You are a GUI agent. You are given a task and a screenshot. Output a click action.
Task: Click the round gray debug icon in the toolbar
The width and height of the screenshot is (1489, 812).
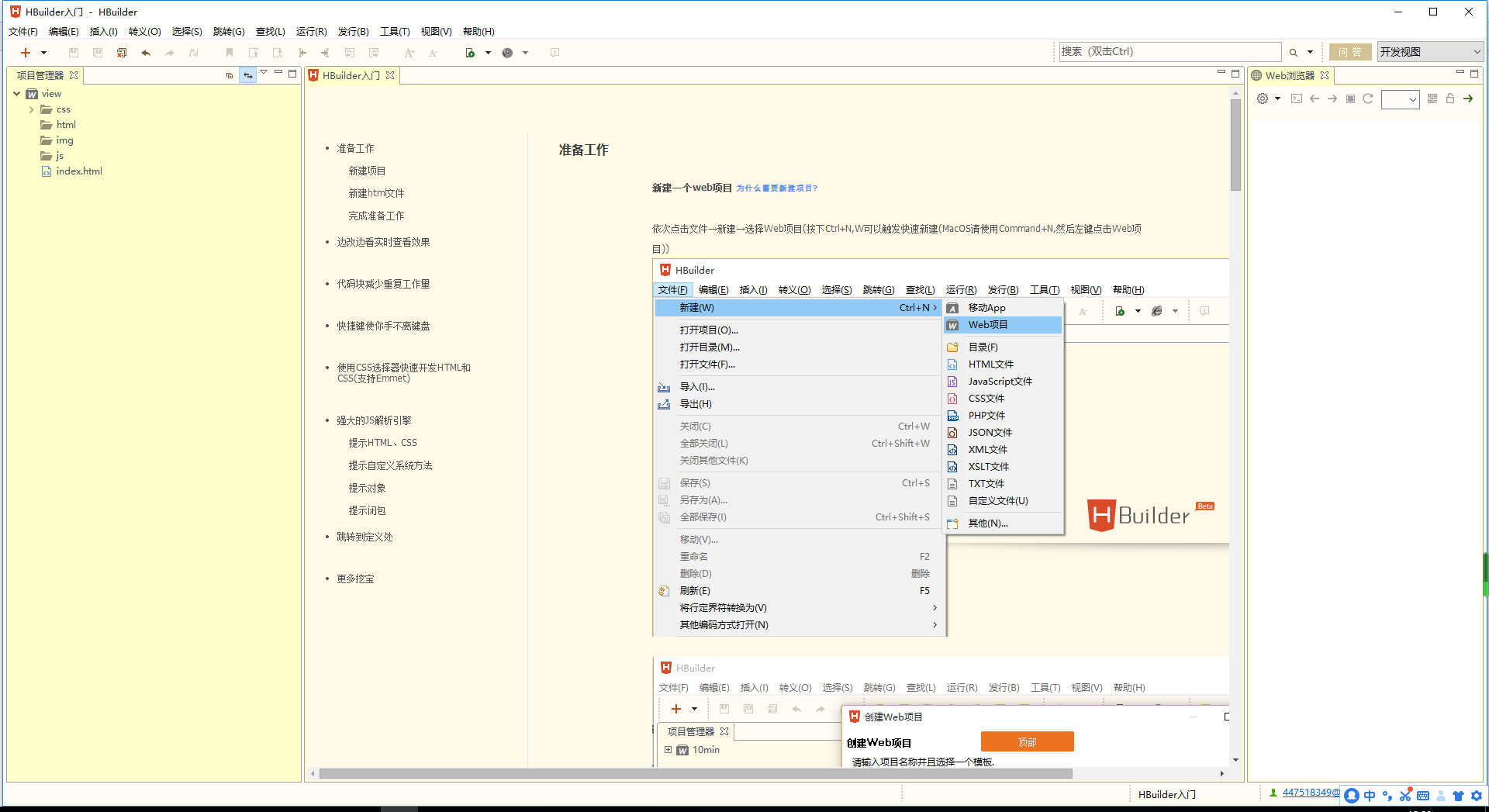(507, 53)
